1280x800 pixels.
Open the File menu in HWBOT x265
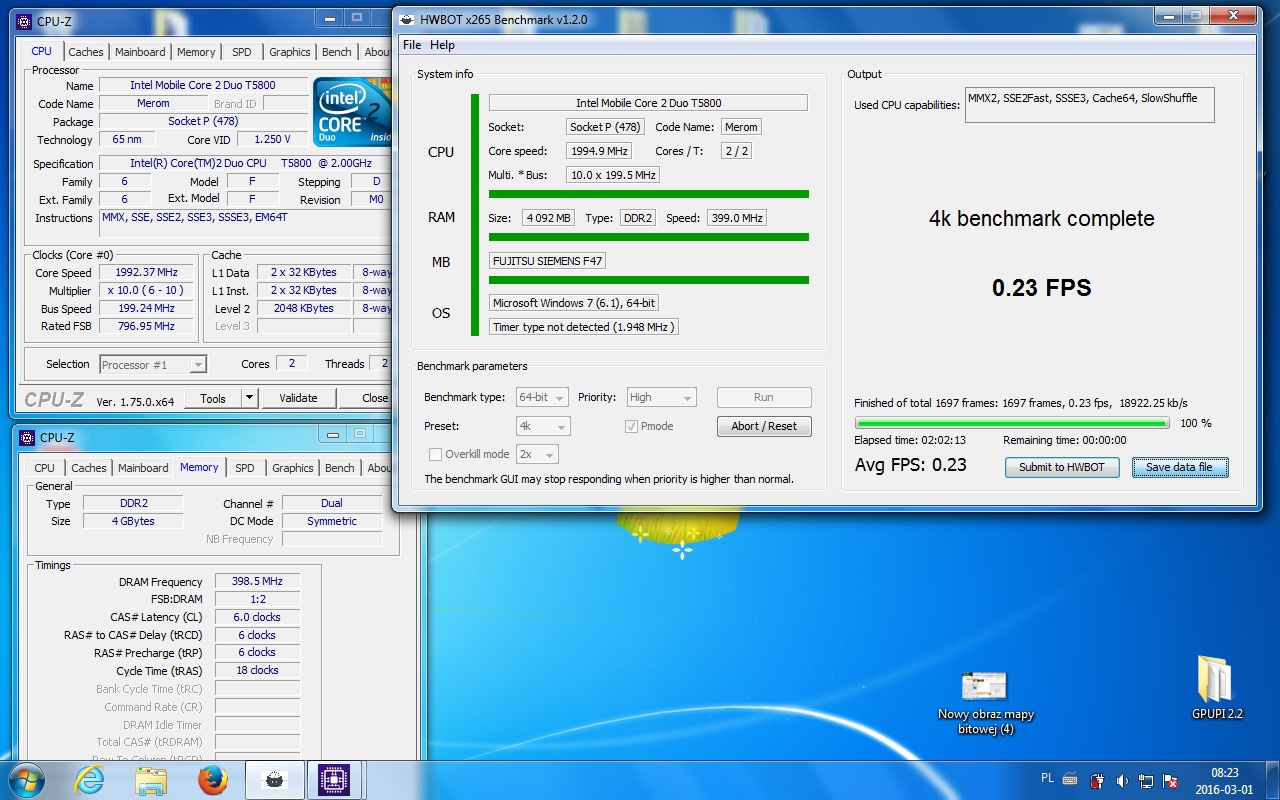(412, 45)
